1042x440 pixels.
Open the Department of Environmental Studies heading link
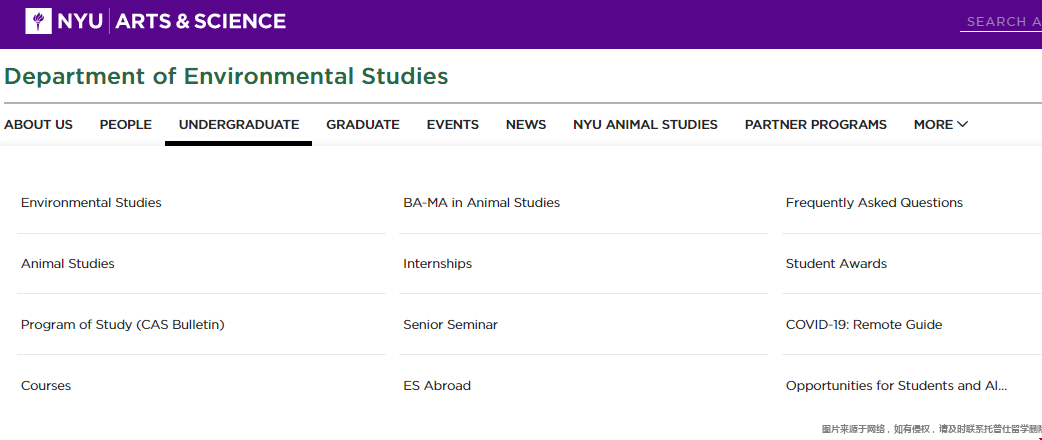click(226, 76)
